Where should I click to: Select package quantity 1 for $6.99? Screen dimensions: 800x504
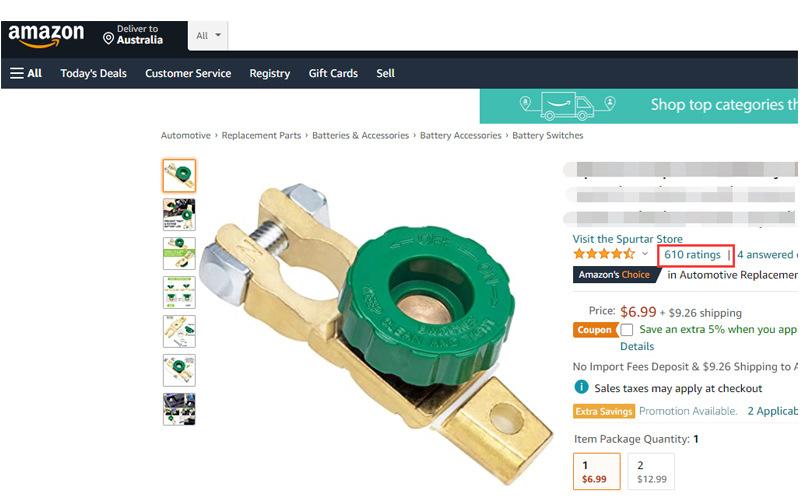[x=596, y=471]
